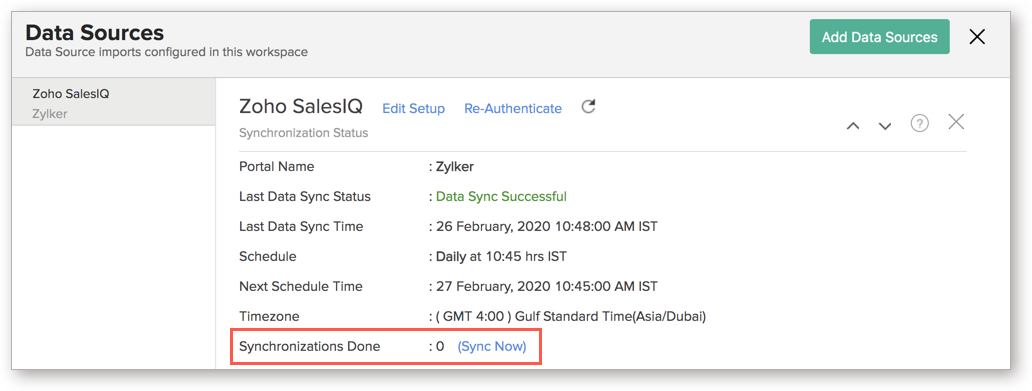
Task: Collapse details with the up chevron
Action: click(x=853, y=126)
